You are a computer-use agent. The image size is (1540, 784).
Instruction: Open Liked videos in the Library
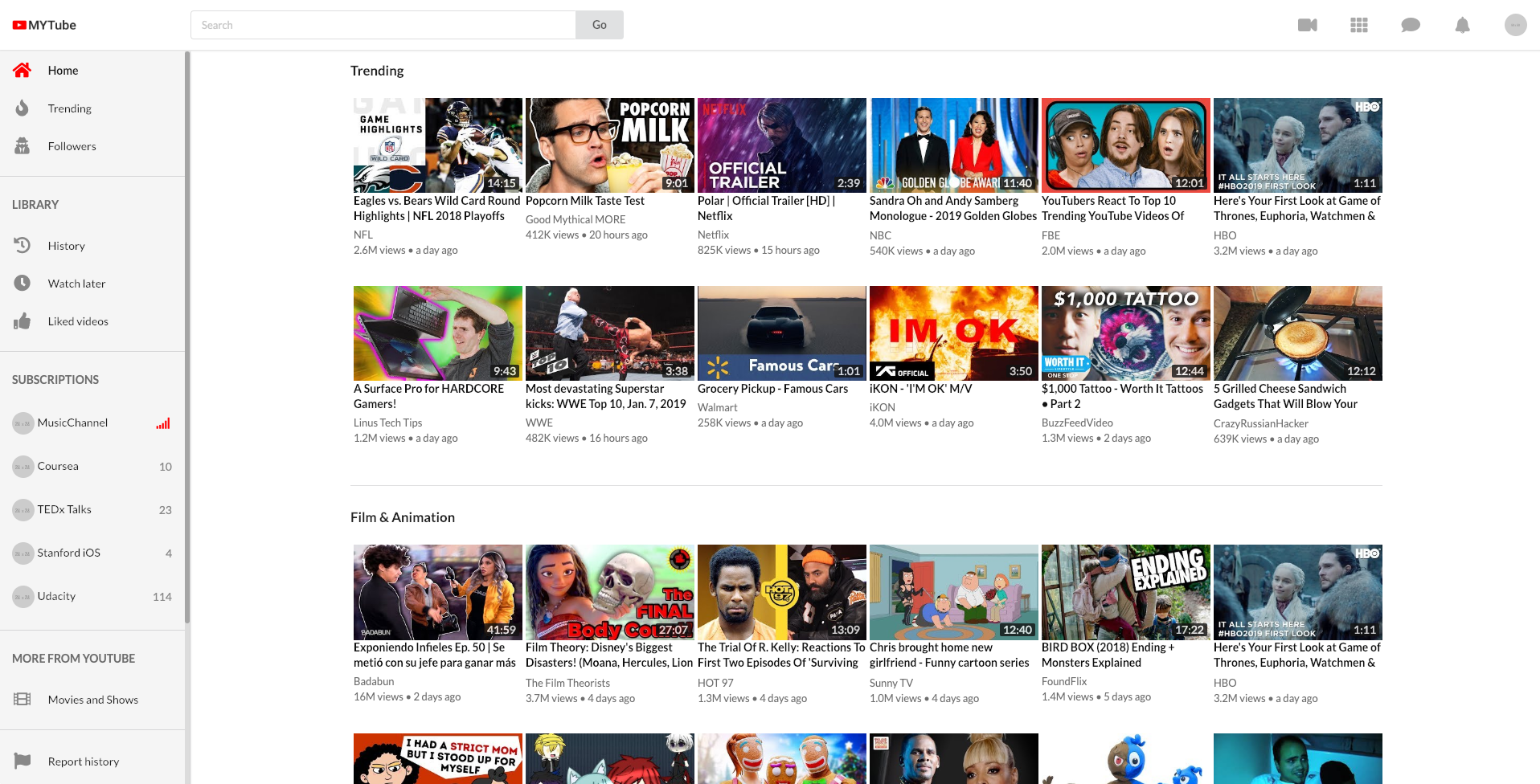tap(92, 321)
